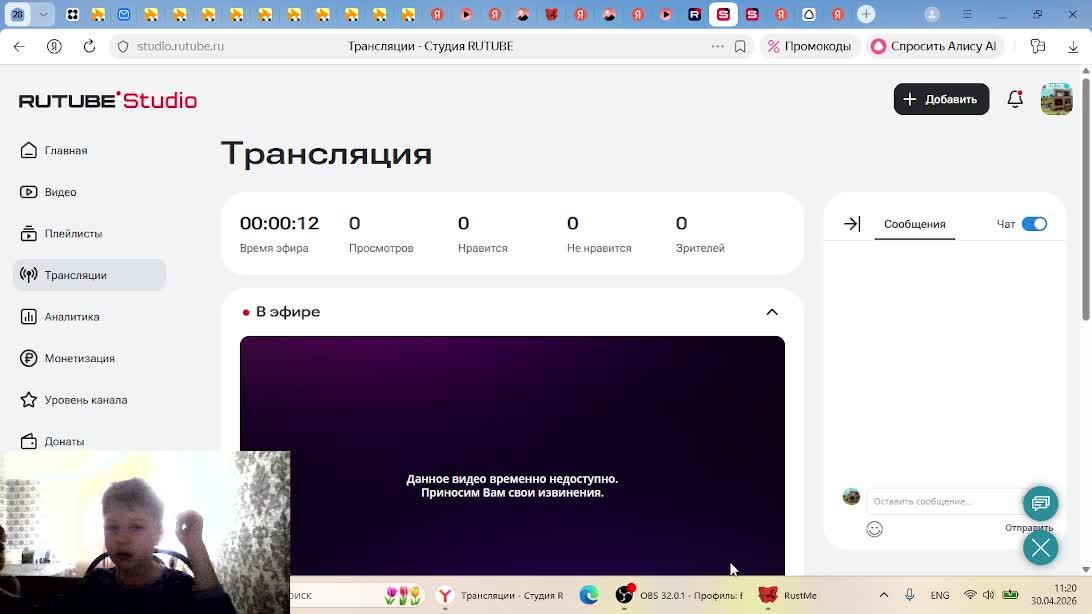Select Трансляции sidebar item
The width and height of the screenshot is (1092, 614).
[89, 275]
